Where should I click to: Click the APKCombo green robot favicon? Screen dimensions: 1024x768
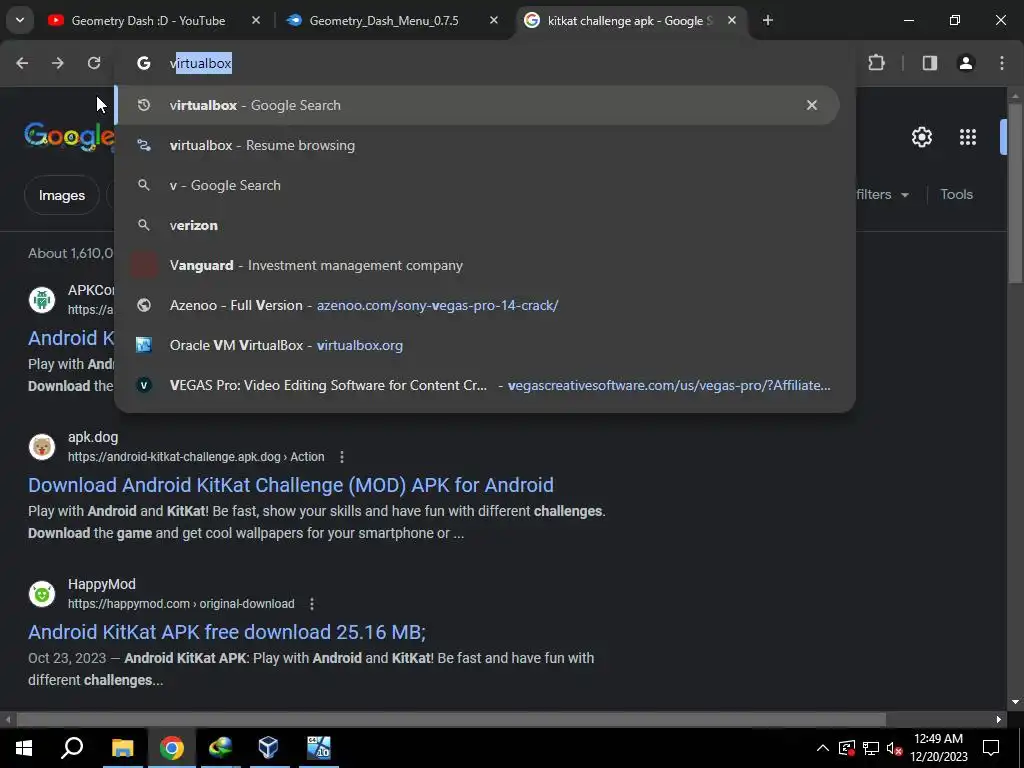coord(42,300)
